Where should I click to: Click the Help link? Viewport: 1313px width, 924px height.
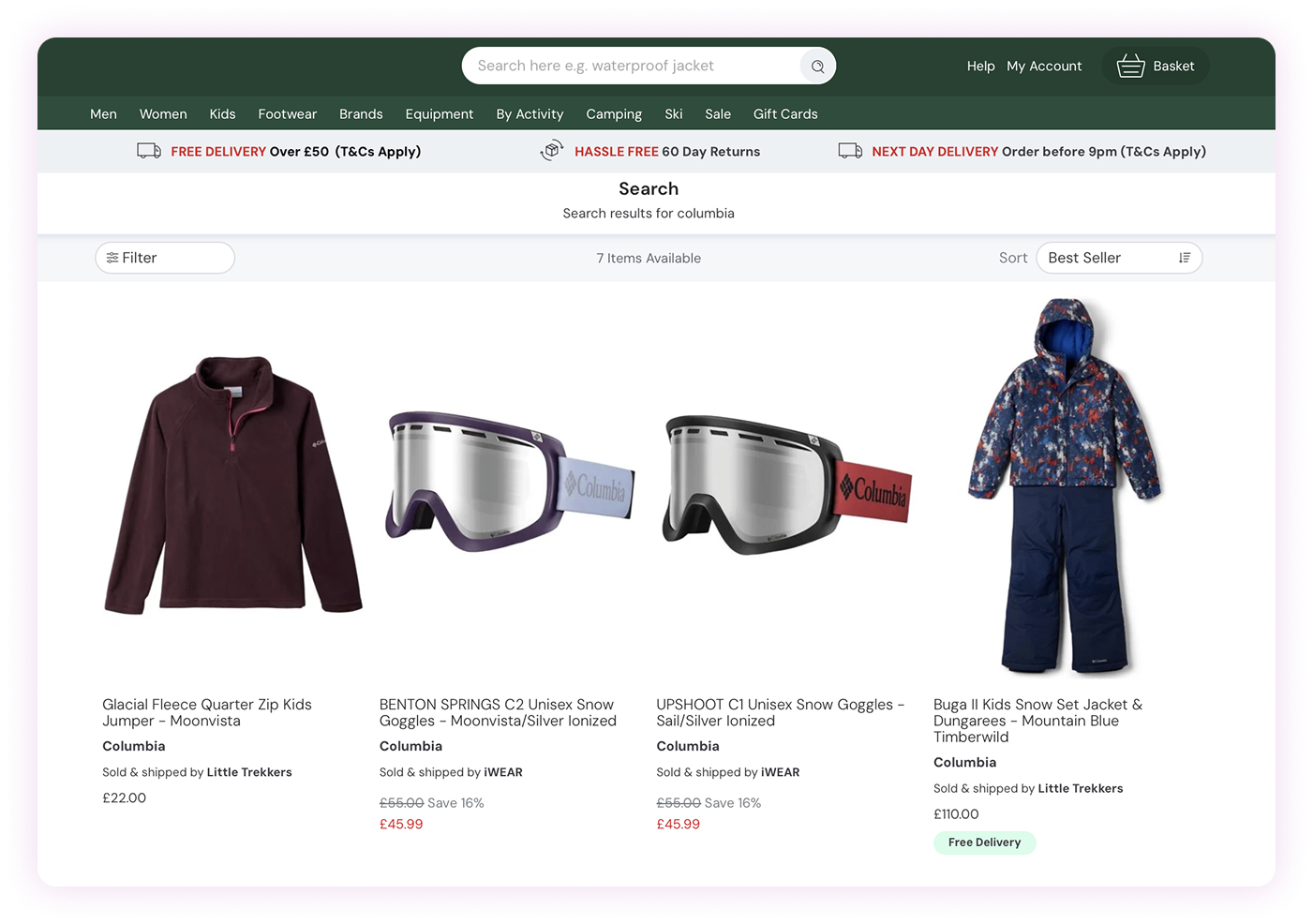coord(981,67)
